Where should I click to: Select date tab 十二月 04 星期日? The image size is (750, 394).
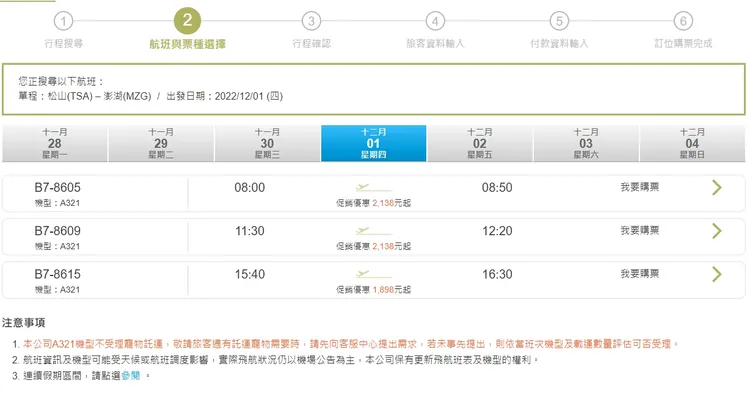(x=692, y=143)
